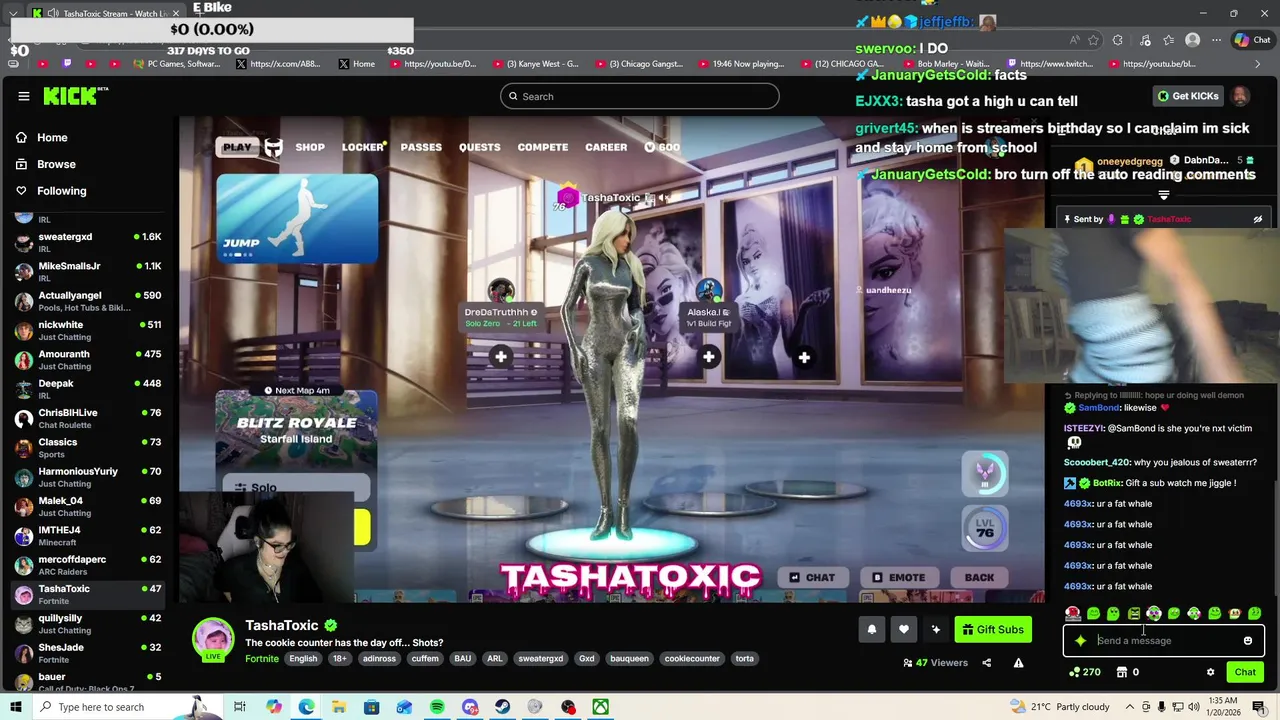Click the green sparkle icon in message box
Viewport: 1280px width, 720px height.
1080,641
